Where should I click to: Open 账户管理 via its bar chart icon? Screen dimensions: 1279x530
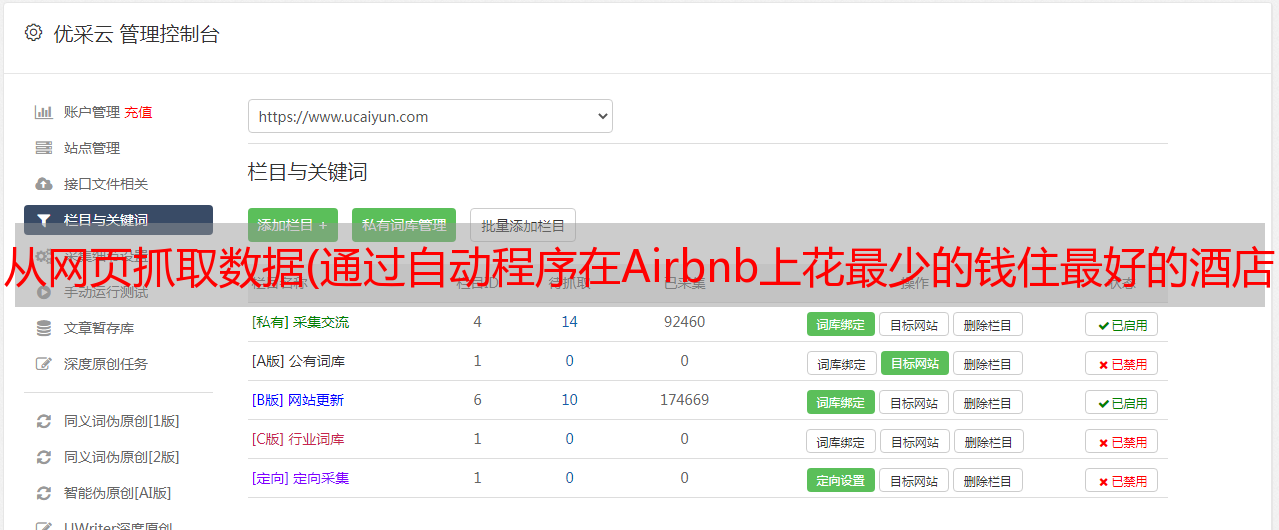point(43,112)
